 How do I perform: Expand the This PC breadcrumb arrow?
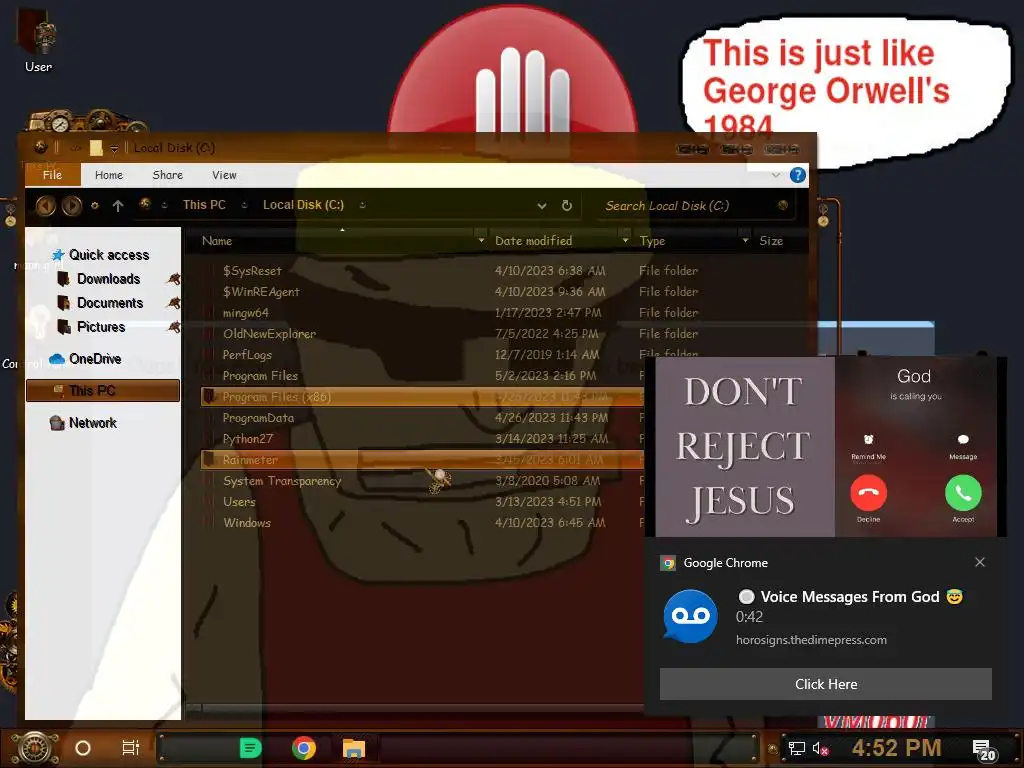244,205
